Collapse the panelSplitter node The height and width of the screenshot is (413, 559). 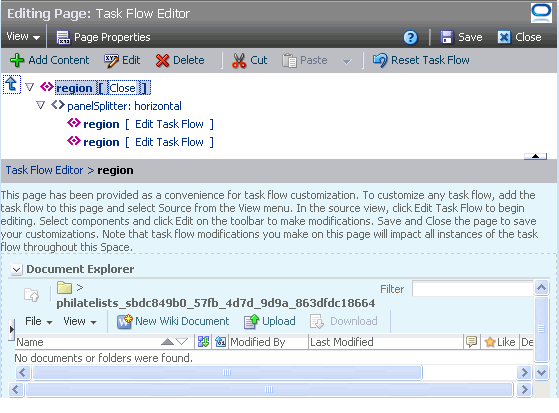pyautogui.click(x=41, y=105)
